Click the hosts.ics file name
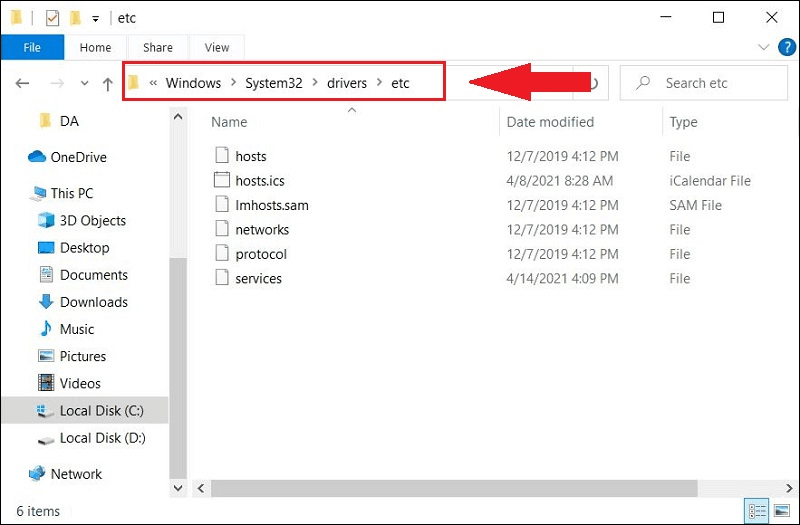 click(x=260, y=181)
